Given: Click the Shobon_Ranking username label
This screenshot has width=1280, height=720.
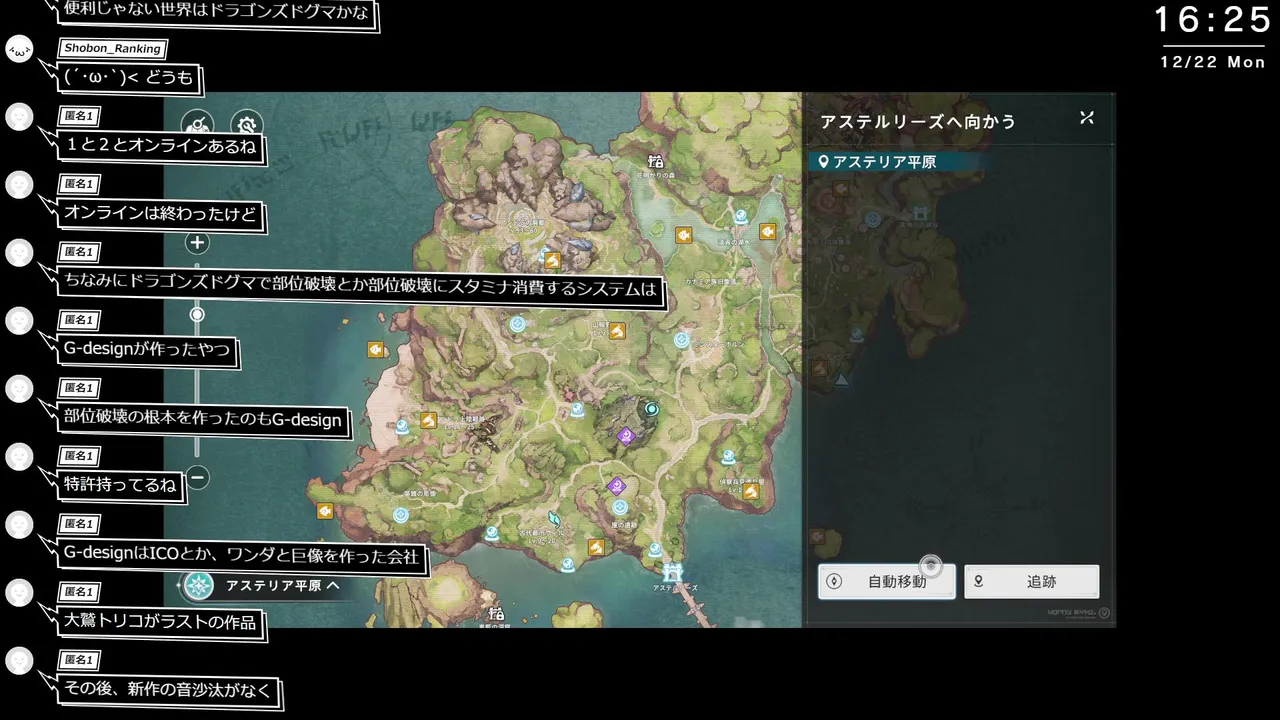Looking at the screenshot, I should [112, 48].
